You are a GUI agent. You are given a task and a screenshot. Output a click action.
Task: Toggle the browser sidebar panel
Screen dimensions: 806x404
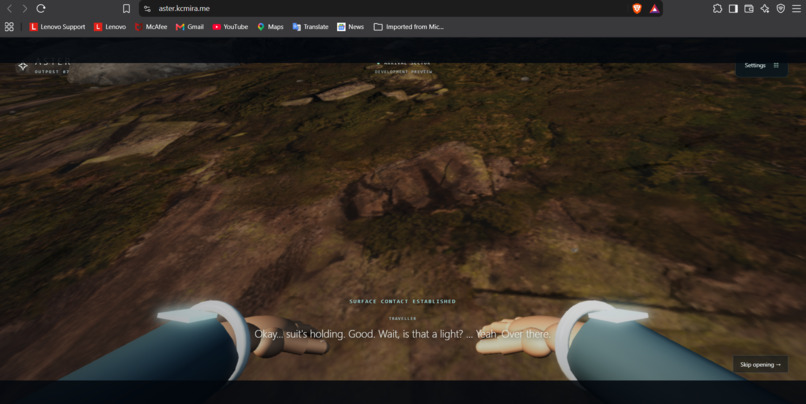coord(734,8)
